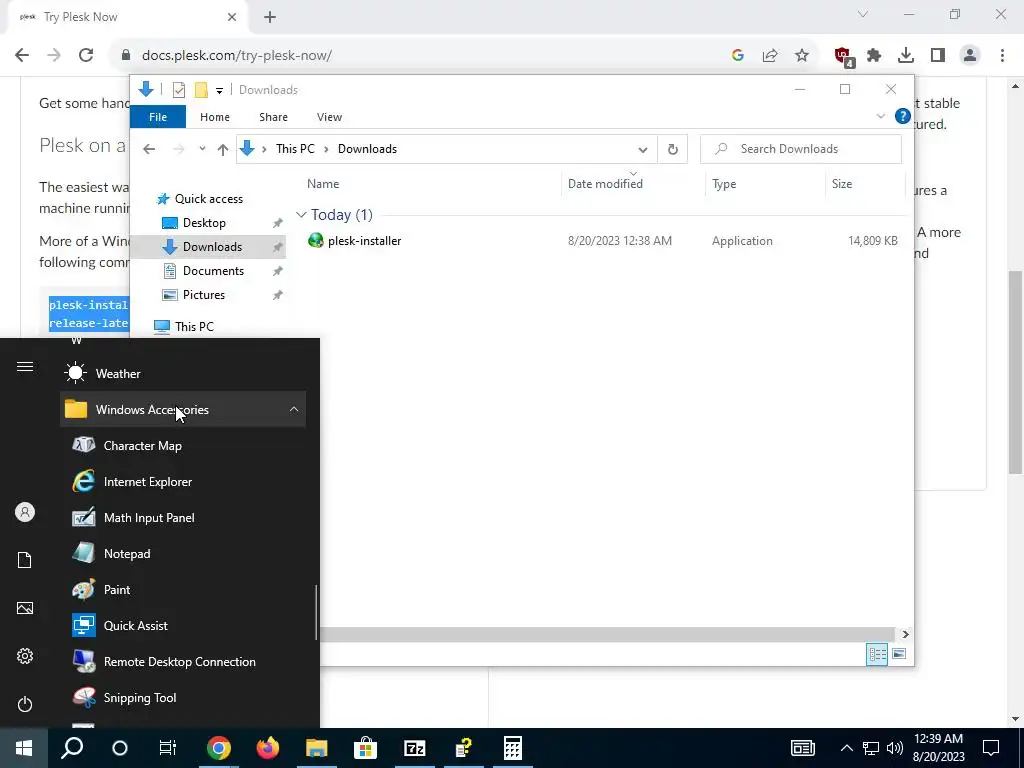The width and height of the screenshot is (1024, 768).
Task: Sort by Type column header
Action: coord(765,184)
